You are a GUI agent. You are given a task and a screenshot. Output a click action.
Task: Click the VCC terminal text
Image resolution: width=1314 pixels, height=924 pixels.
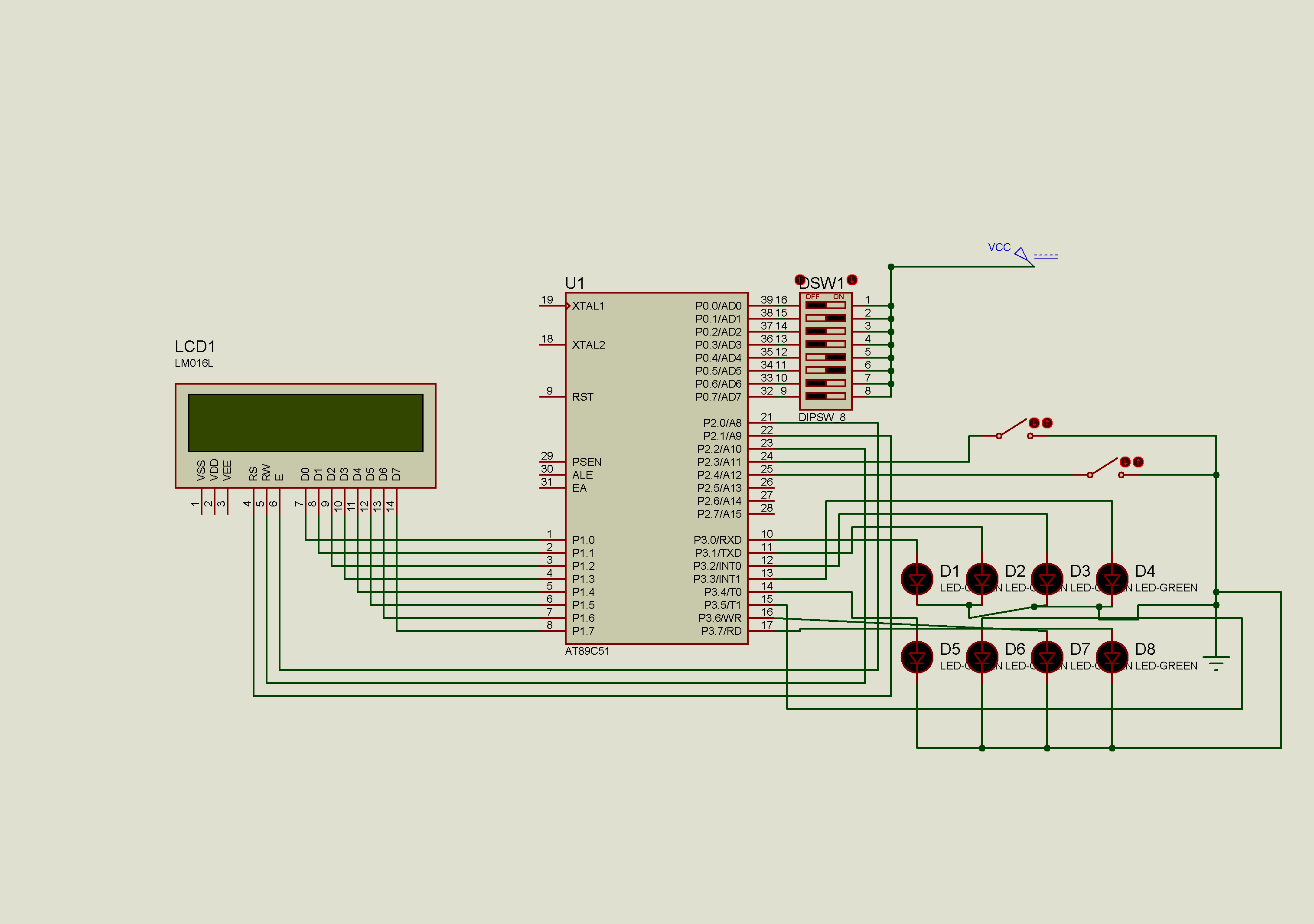point(999,247)
